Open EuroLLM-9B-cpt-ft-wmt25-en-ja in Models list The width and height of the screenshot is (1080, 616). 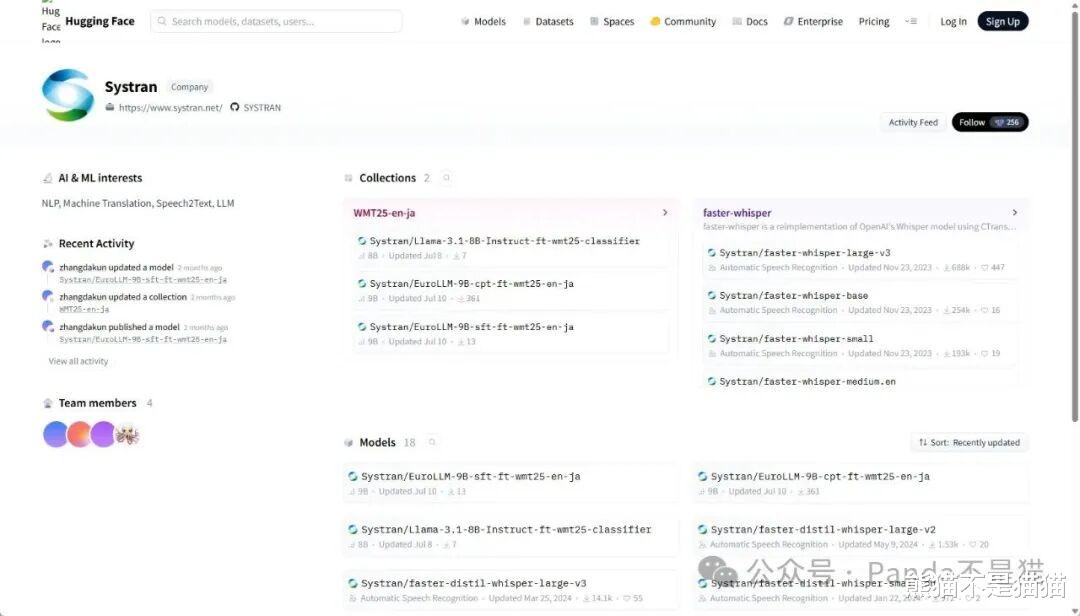860,483
